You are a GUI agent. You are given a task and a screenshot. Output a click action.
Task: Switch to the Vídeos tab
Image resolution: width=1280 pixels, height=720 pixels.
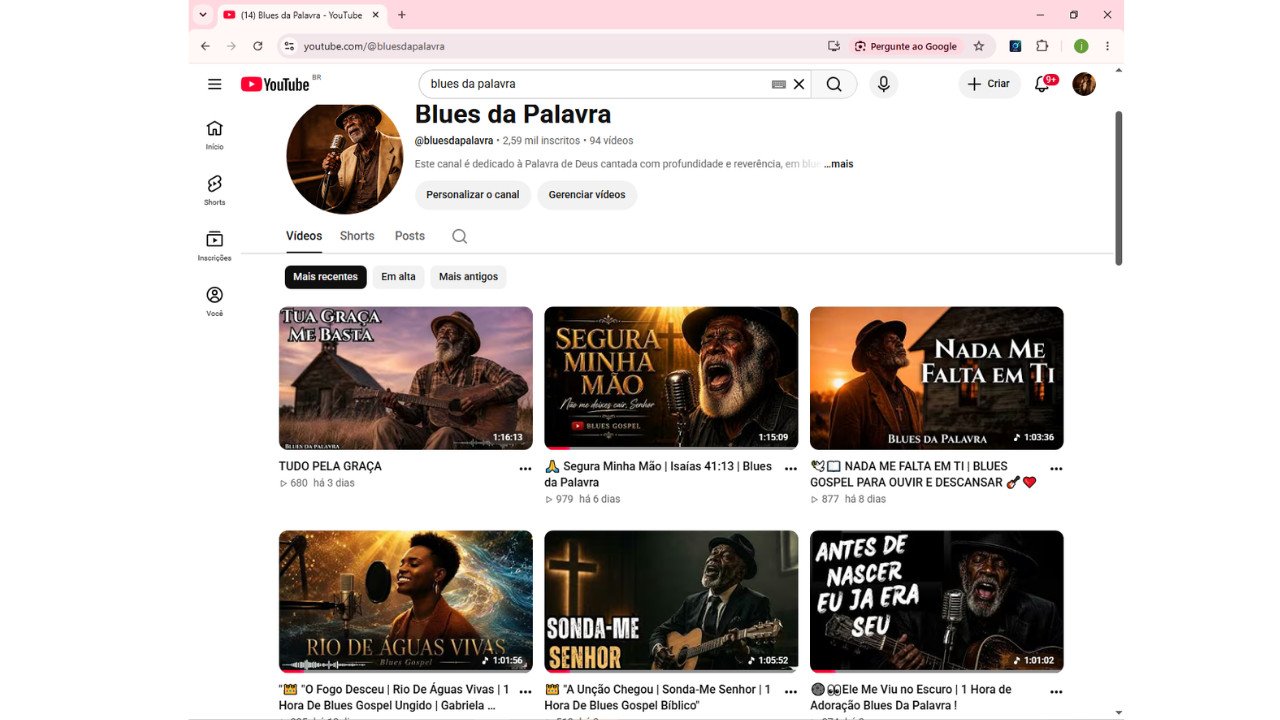304,236
